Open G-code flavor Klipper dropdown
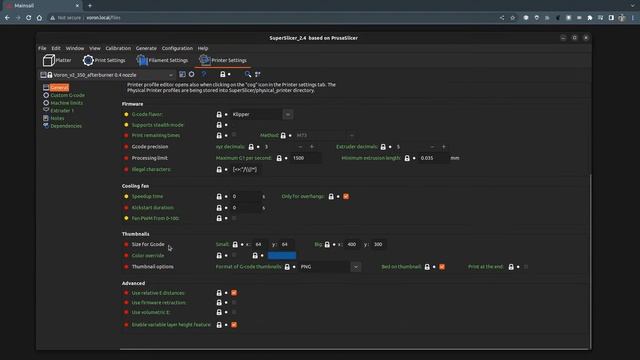Image resolution: width=640 pixels, height=360 pixels. click(288, 114)
